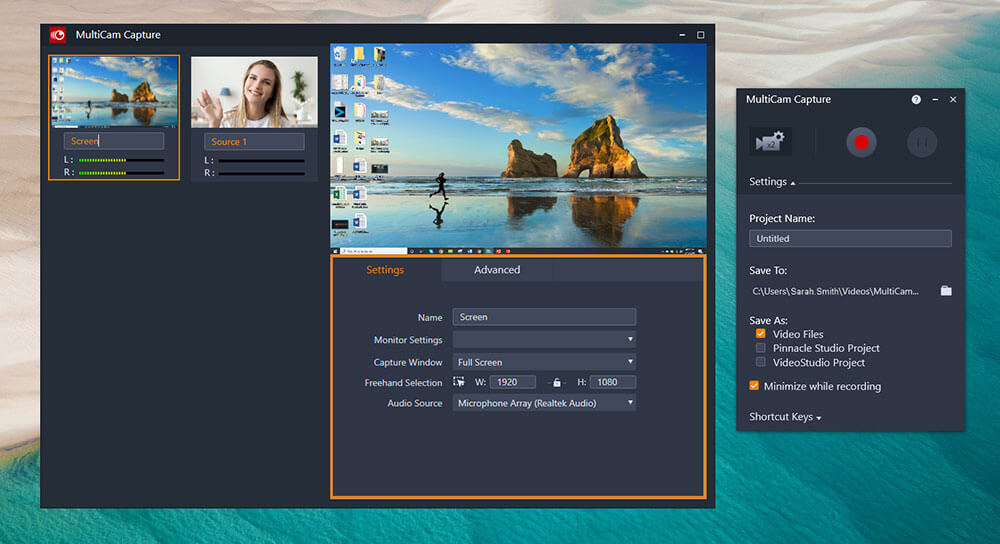
Task: Click the width field showing 1920
Action: tap(513, 382)
